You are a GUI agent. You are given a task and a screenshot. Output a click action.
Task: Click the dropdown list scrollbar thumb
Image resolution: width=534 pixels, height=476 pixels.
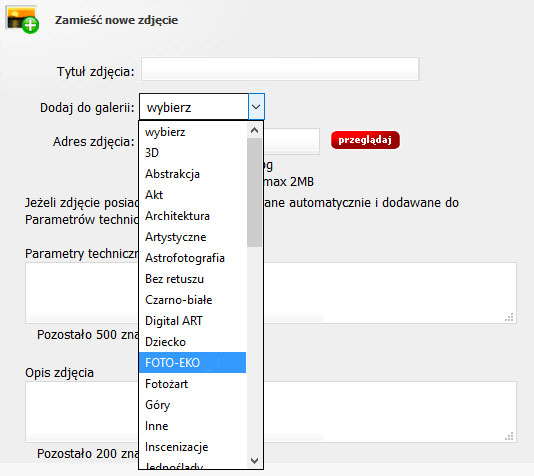coord(254,192)
